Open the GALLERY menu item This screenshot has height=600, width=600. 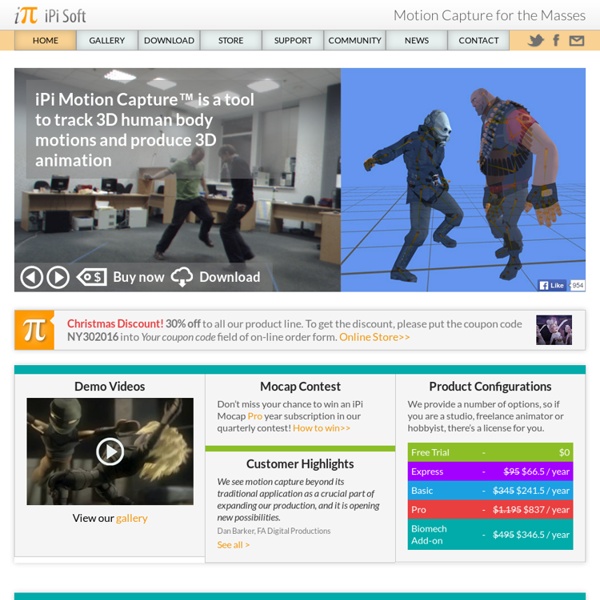coord(107,40)
